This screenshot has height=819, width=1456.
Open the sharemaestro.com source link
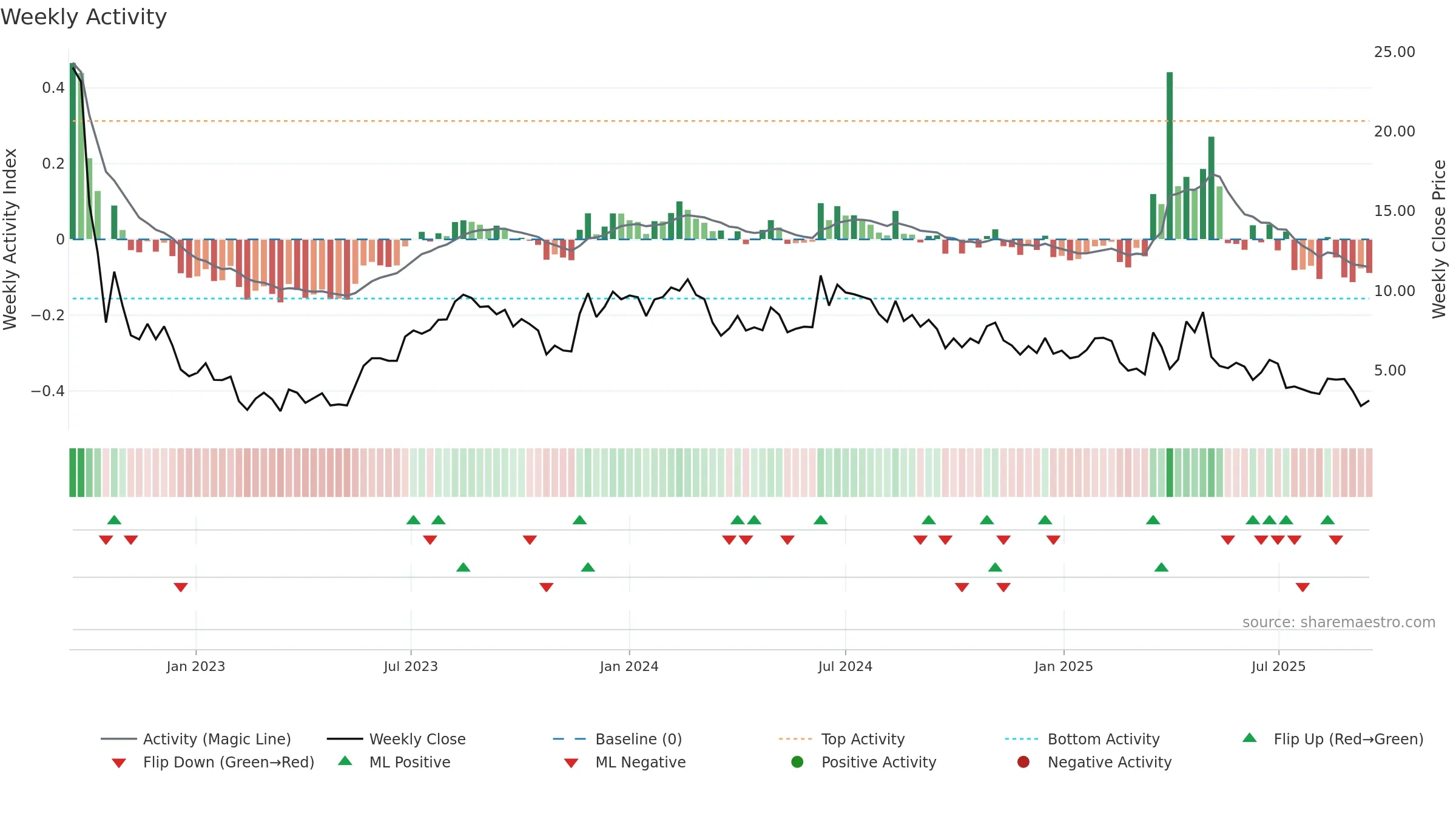pos(1339,622)
